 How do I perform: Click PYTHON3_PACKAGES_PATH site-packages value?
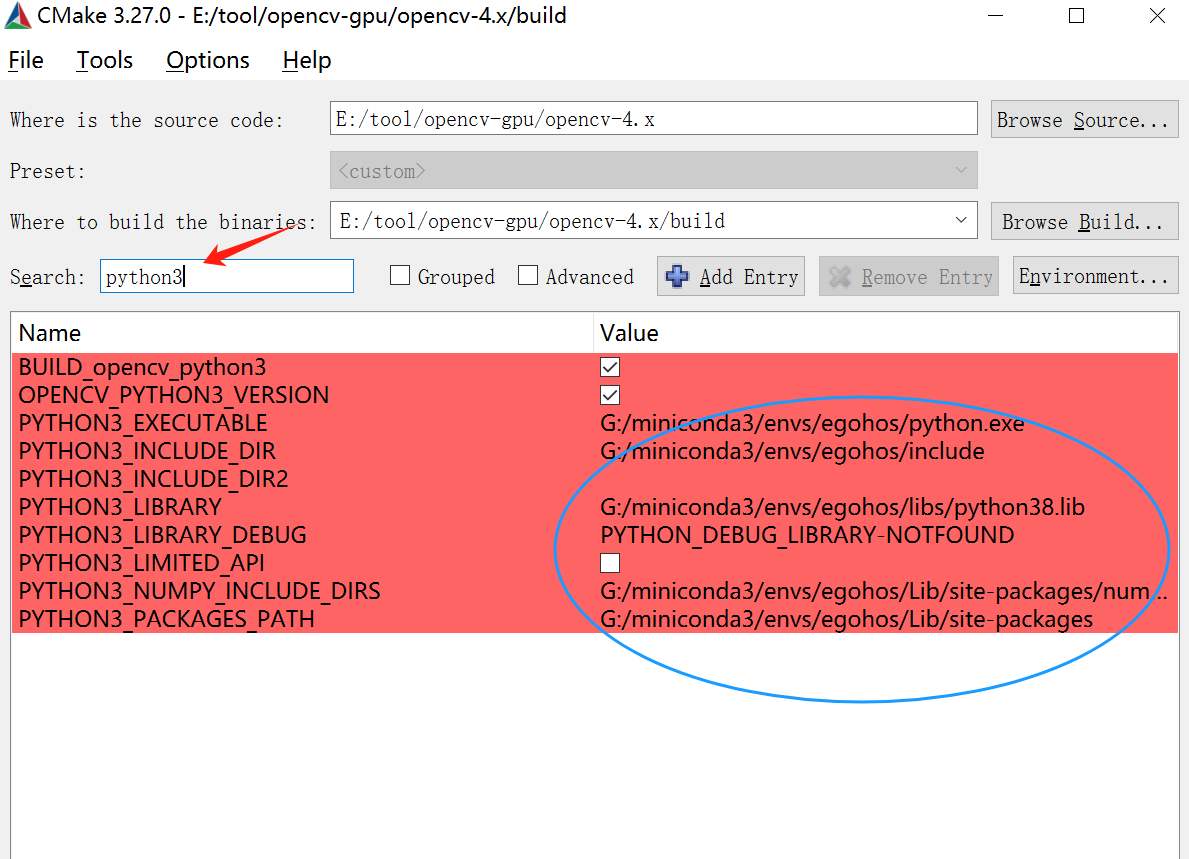(x=846, y=619)
